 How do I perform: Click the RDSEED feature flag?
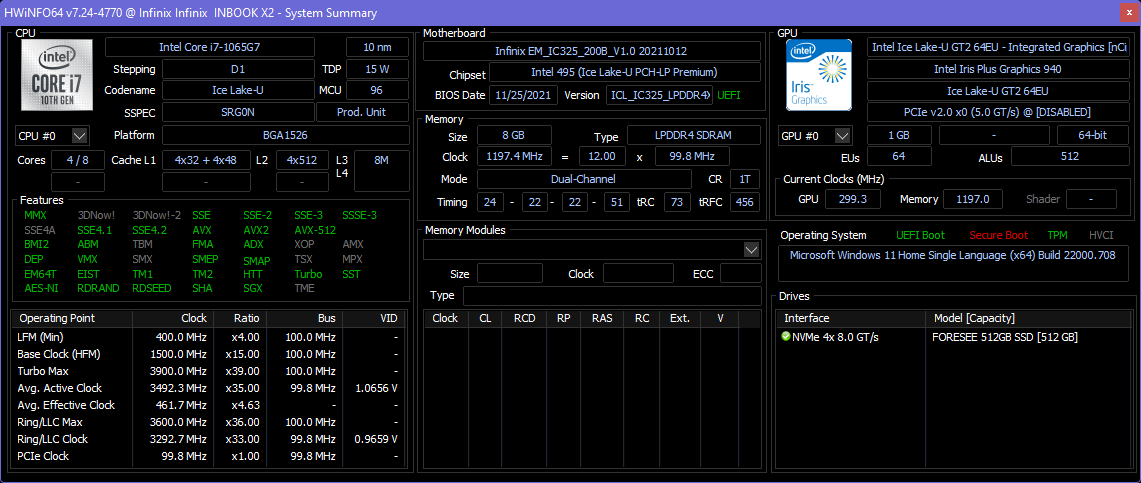coord(152,288)
